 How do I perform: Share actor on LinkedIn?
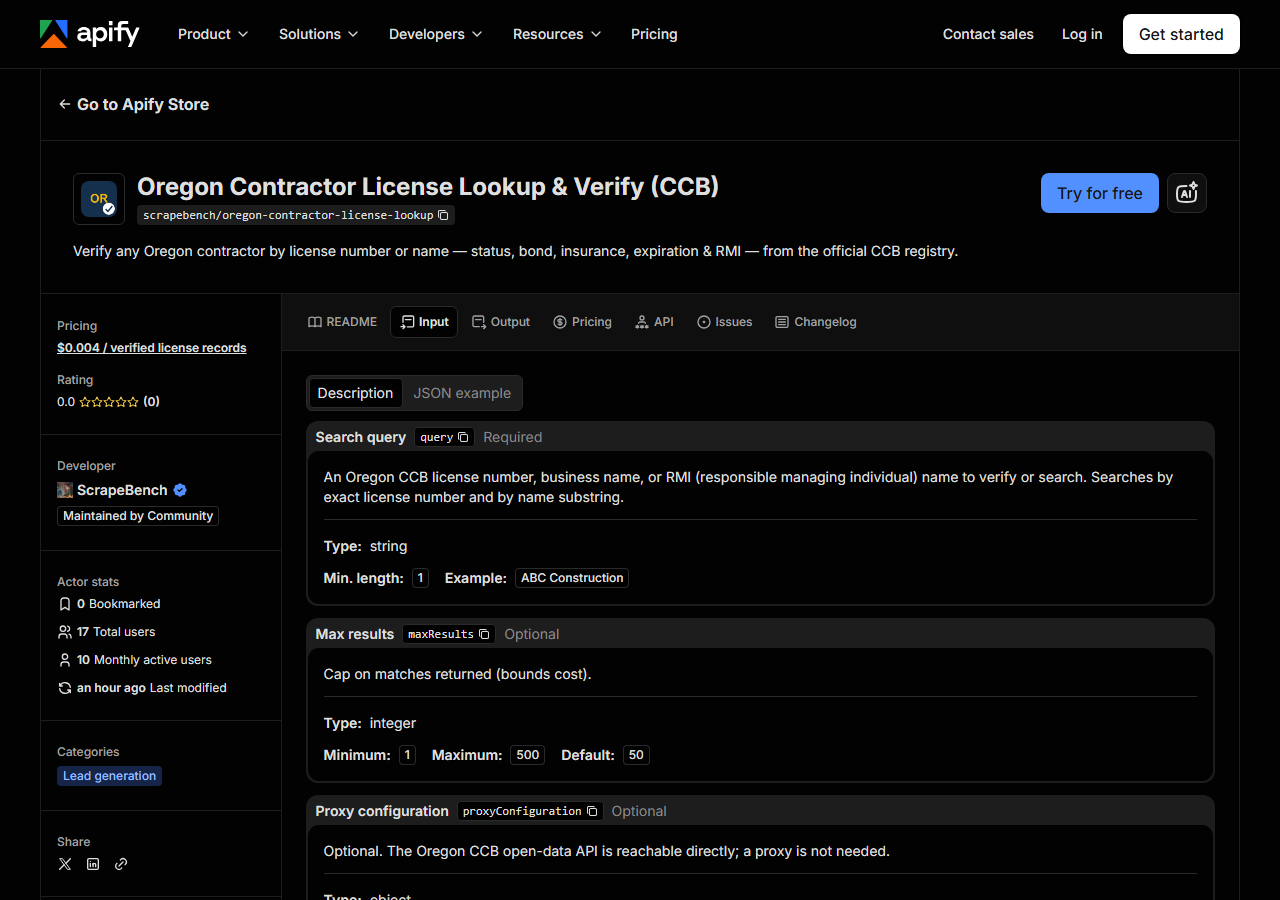pyautogui.click(x=93, y=864)
